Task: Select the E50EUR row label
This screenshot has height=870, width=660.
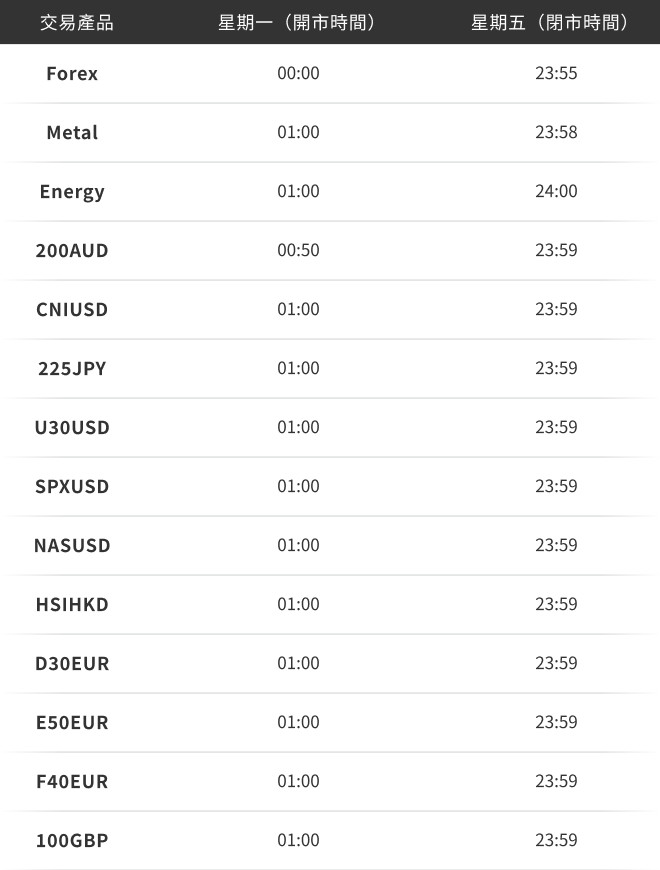Action: [x=72, y=722]
